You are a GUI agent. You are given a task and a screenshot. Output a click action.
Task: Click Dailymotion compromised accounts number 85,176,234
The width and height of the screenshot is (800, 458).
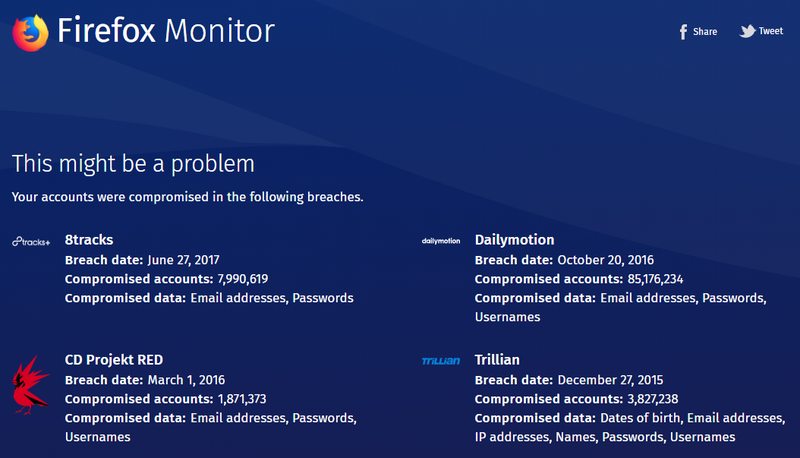(655, 279)
